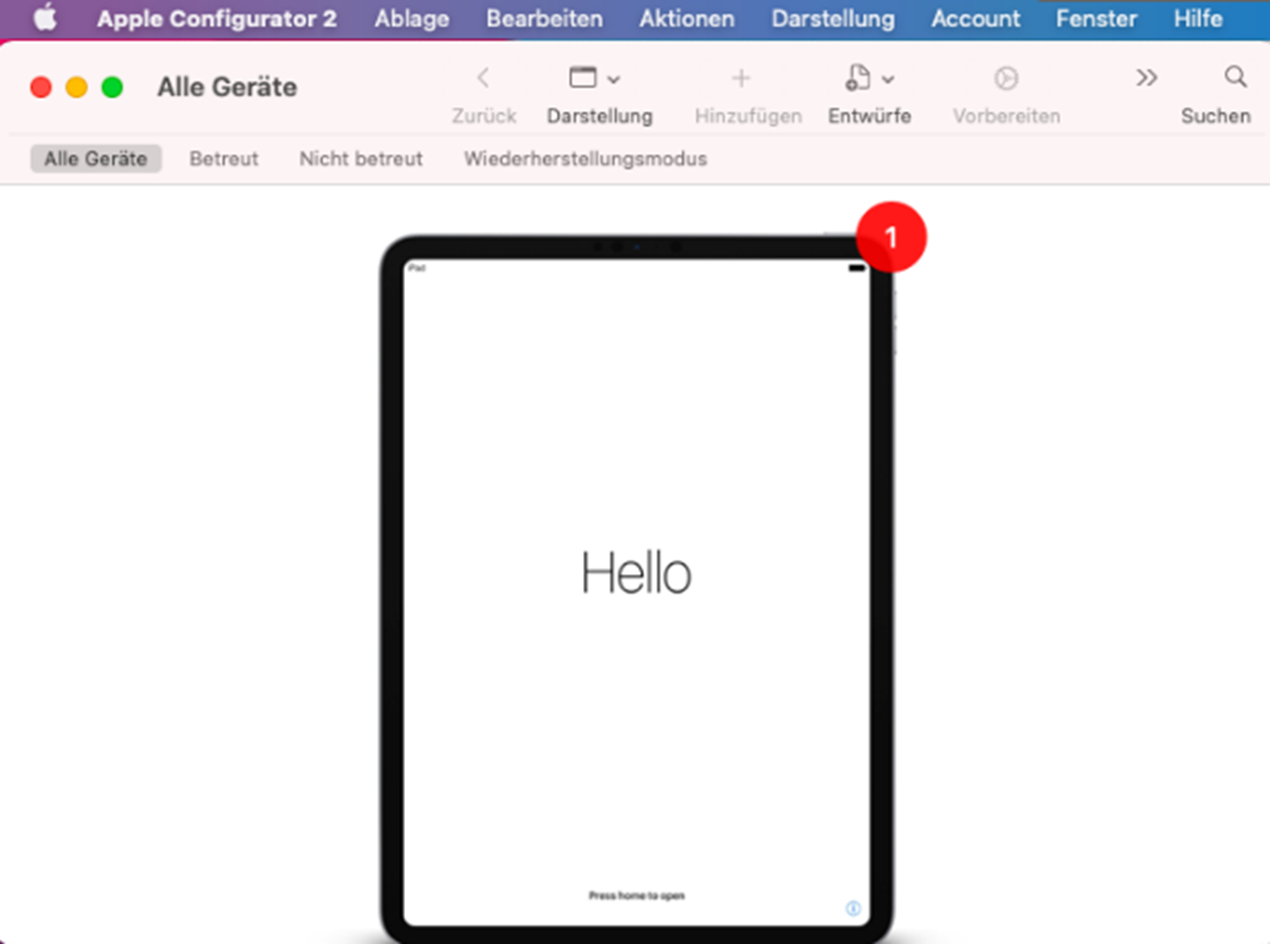
Task: Open the Aktionen menu
Action: pyautogui.click(x=686, y=19)
